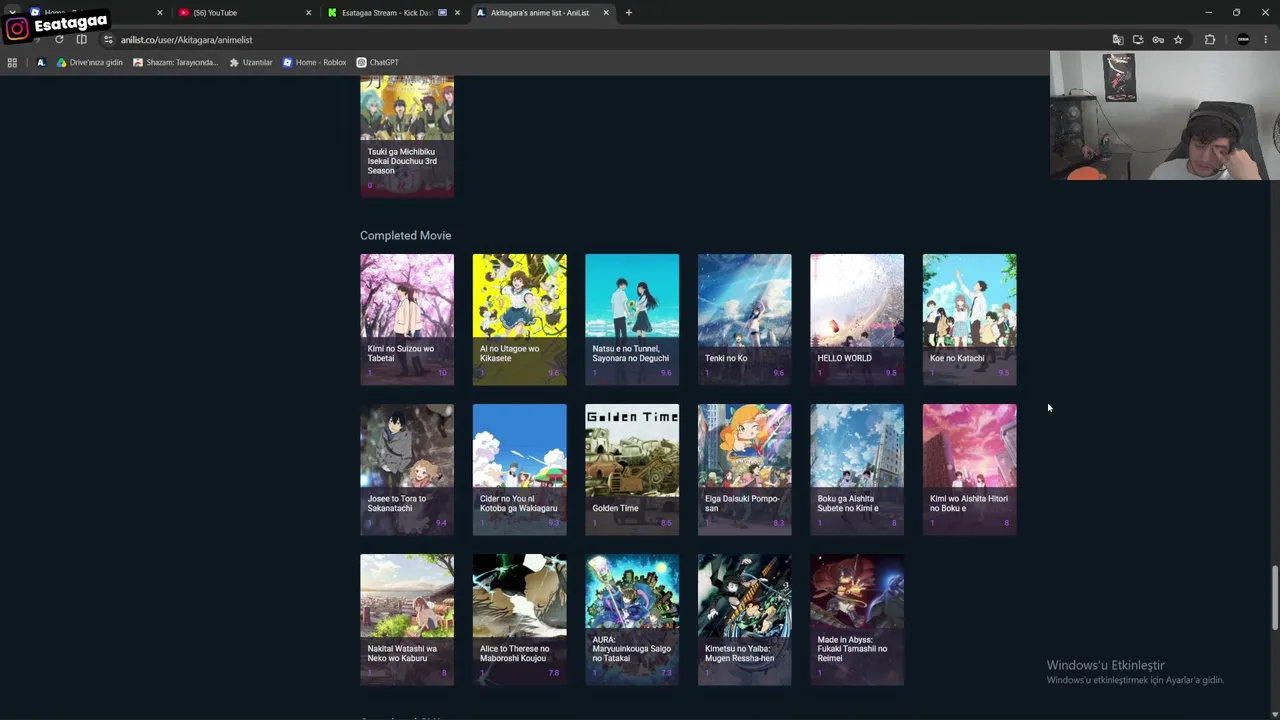The width and height of the screenshot is (1280, 720).
Task: Click Made in Abyss: Fukaki Tamashii no Reimei title
Action: click(852, 649)
